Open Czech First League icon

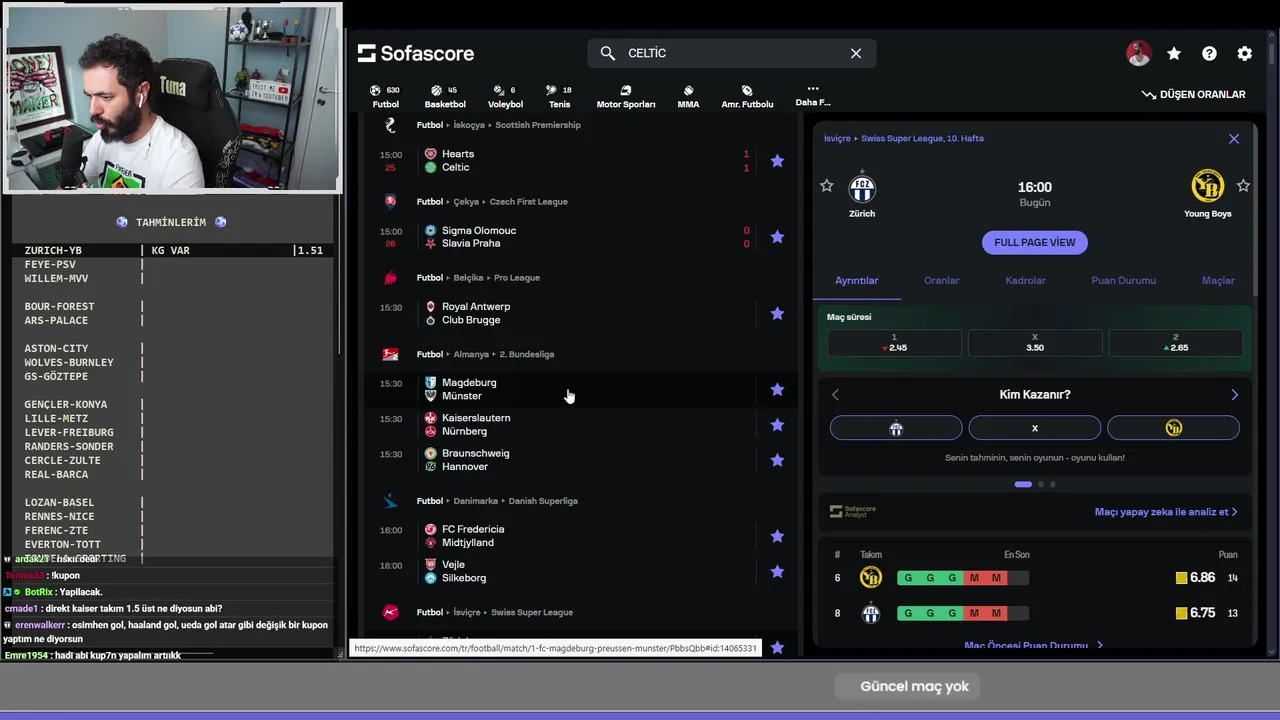click(x=391, y=201)
